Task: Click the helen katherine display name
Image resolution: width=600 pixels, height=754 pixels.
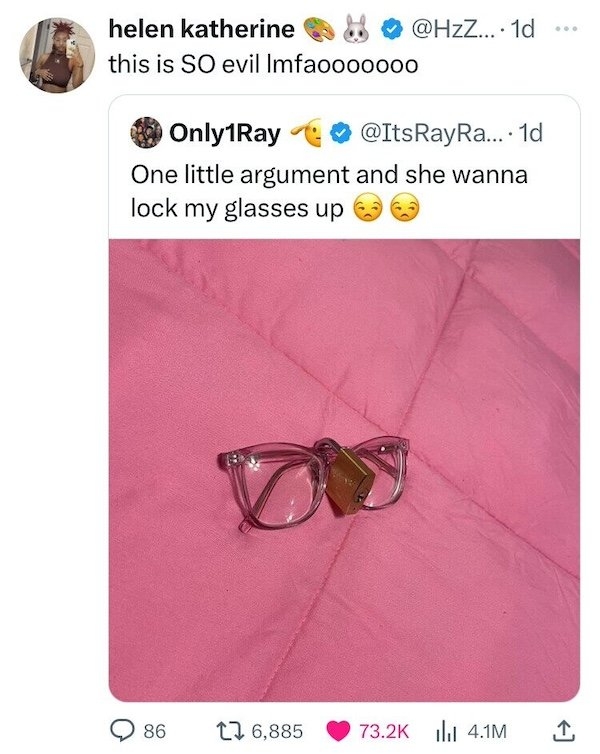Action: 201,29
